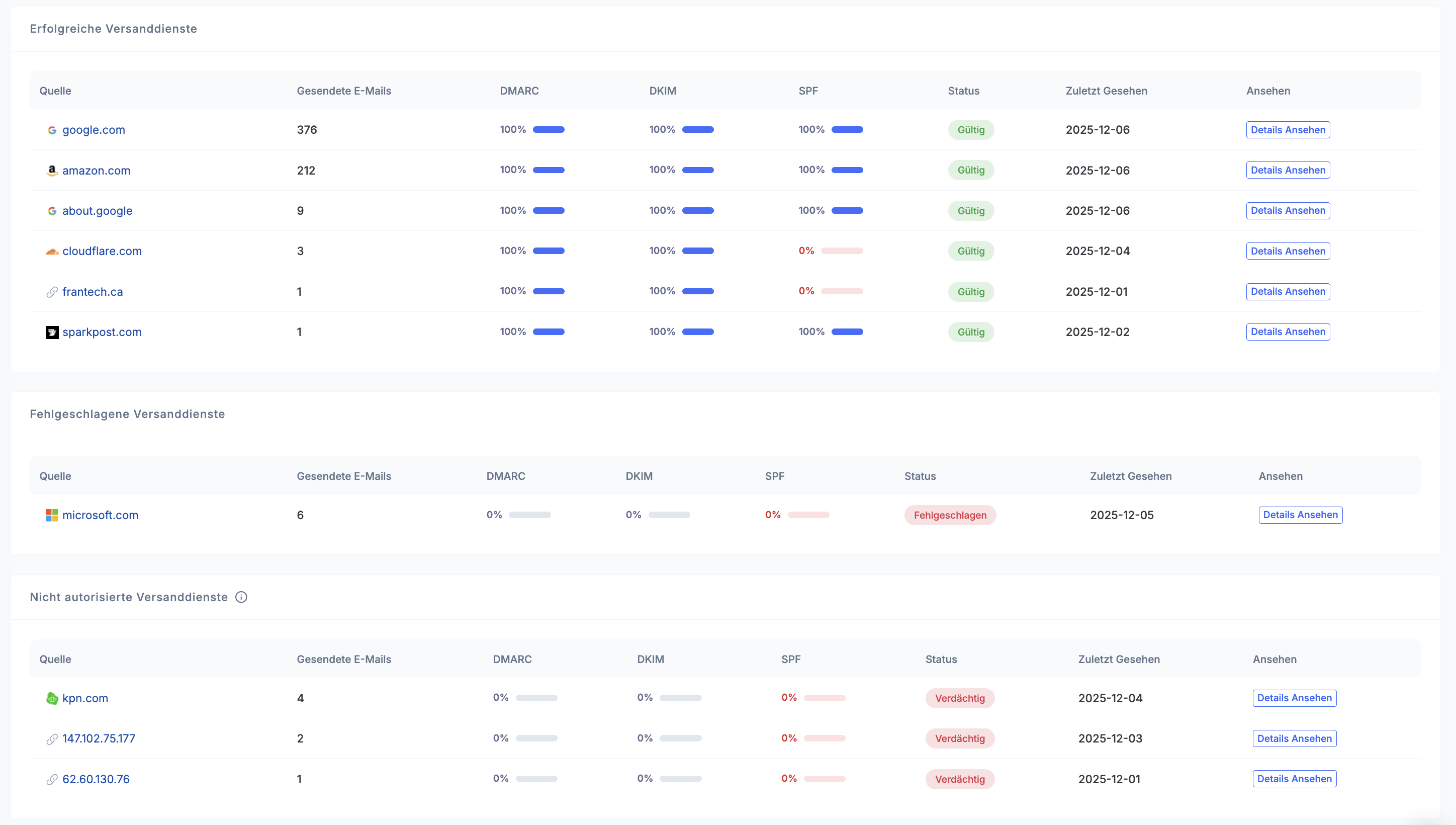Open the 147.102.75.177 source link
The image size is (1456, 825).
(99, 738)
